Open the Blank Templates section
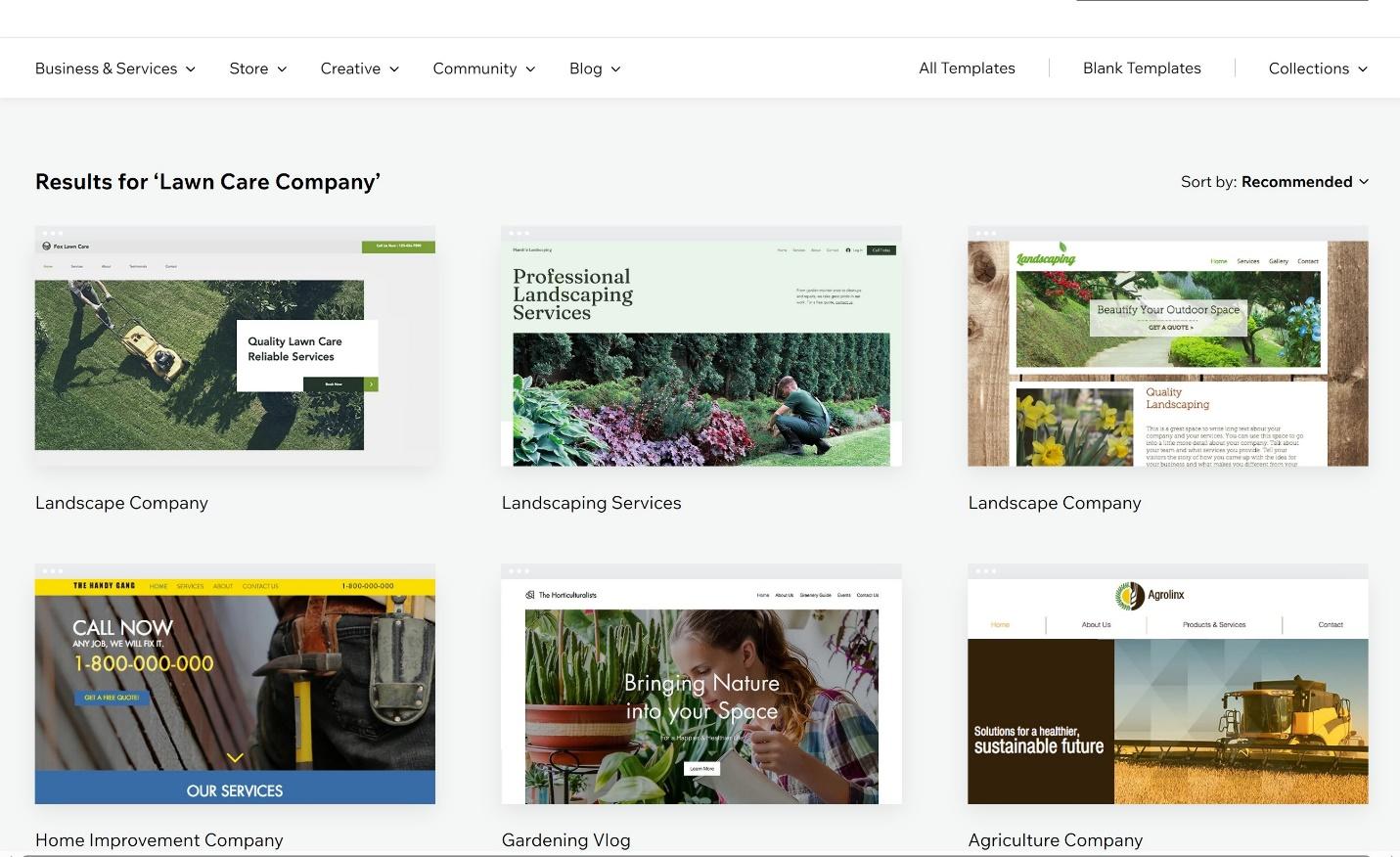1400x857 pixels. 1142,68
